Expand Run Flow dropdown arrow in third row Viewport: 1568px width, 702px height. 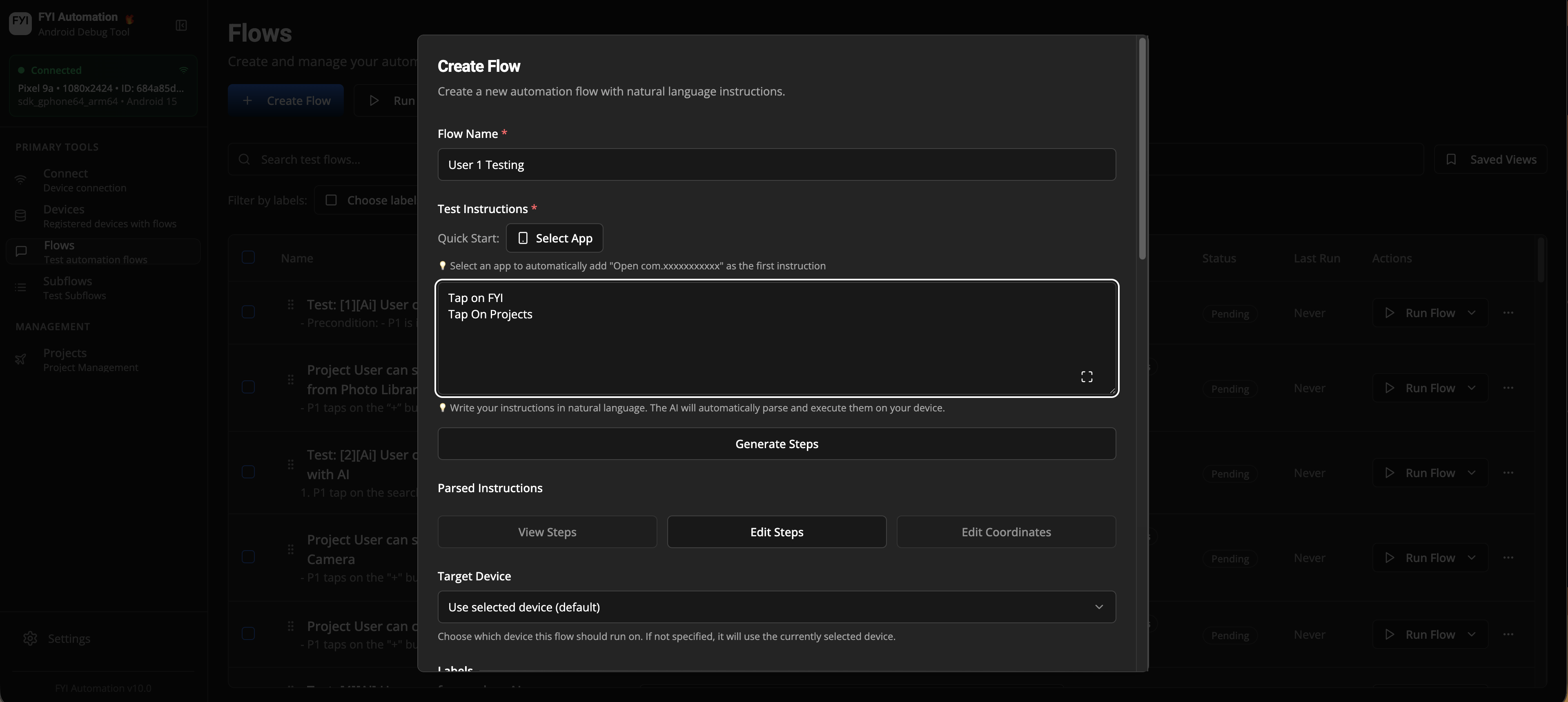pyautogui.click(x=1471, y=473)
